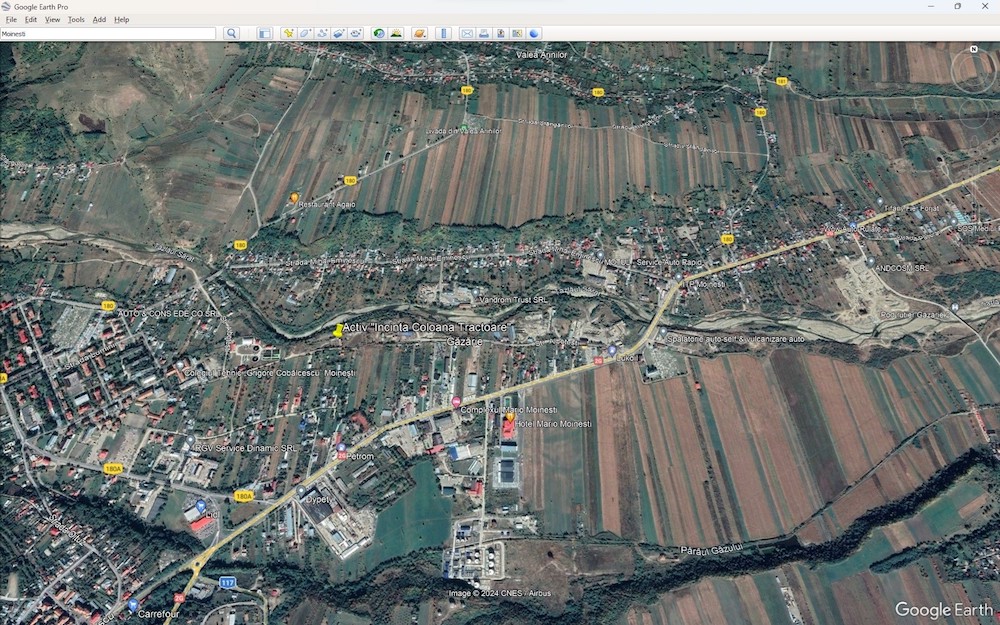Screen dimensions: 1000x625
Task: Click the Hotel Mario Moinesti map label
Action: 551,424
